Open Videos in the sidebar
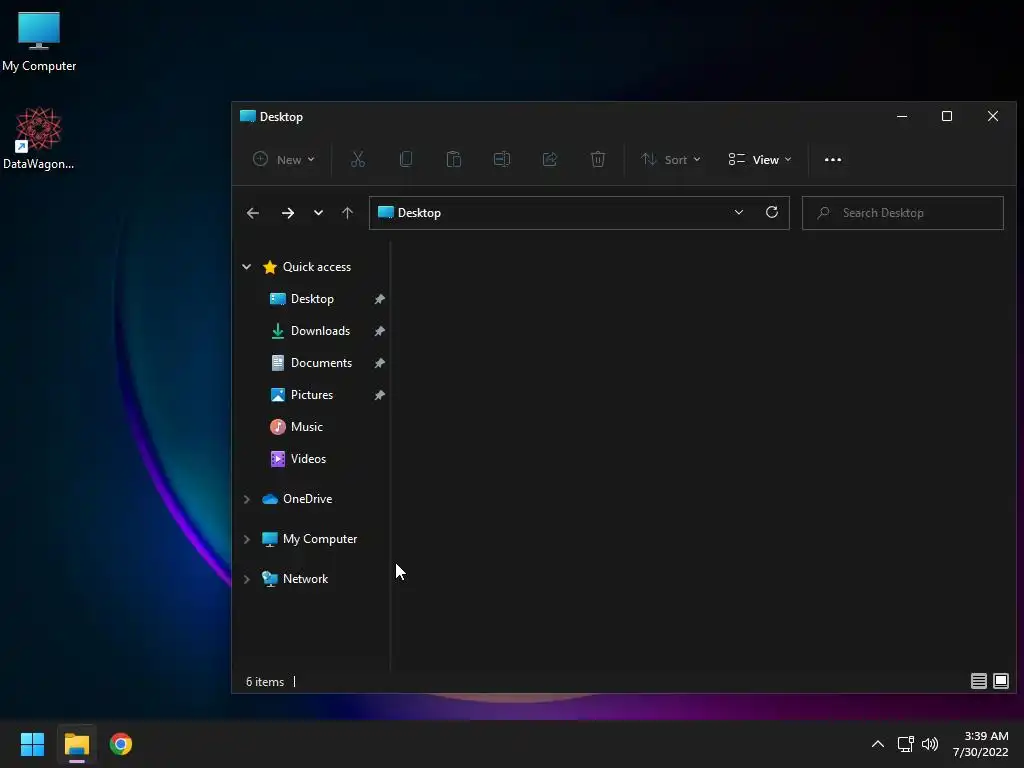 (308, 459)
